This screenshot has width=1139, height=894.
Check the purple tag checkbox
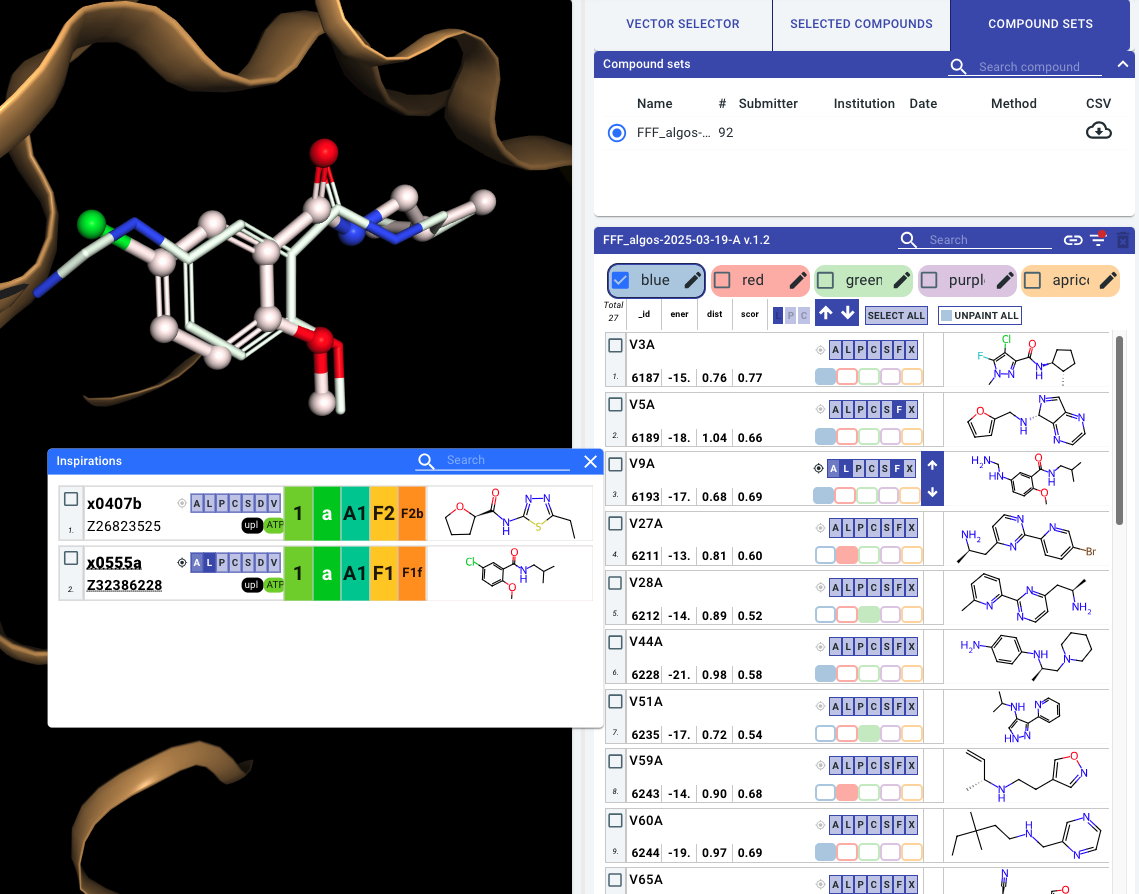[x=929, y=280]
